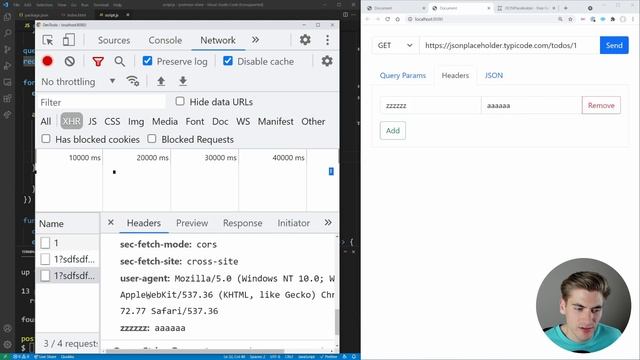Screen dimensions: 640x360
Task: Open the Preview tab of the request
Action: [x=192, y=223]
